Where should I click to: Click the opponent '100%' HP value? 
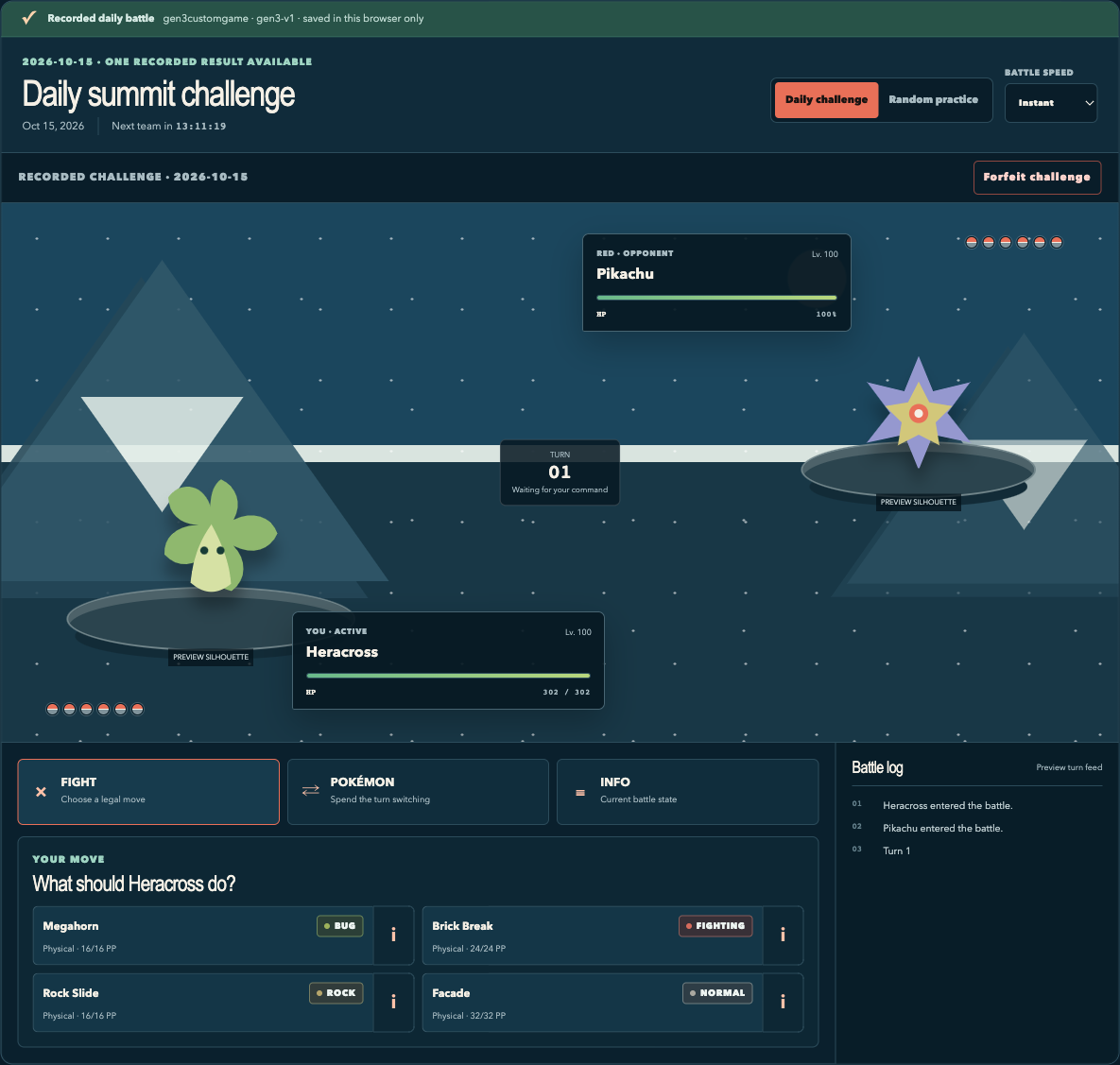(x=826, y=315)
